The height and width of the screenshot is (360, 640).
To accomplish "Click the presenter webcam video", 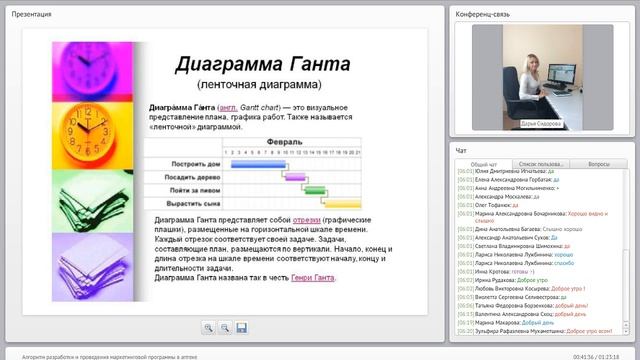I will coord(542,77).
